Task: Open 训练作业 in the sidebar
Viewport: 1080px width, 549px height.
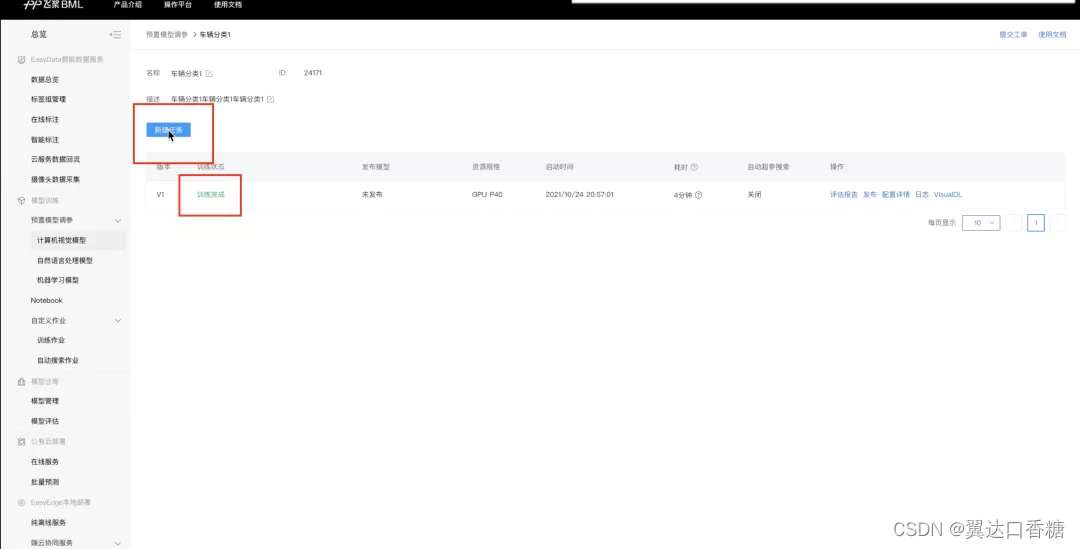Action: pos(51,340)
